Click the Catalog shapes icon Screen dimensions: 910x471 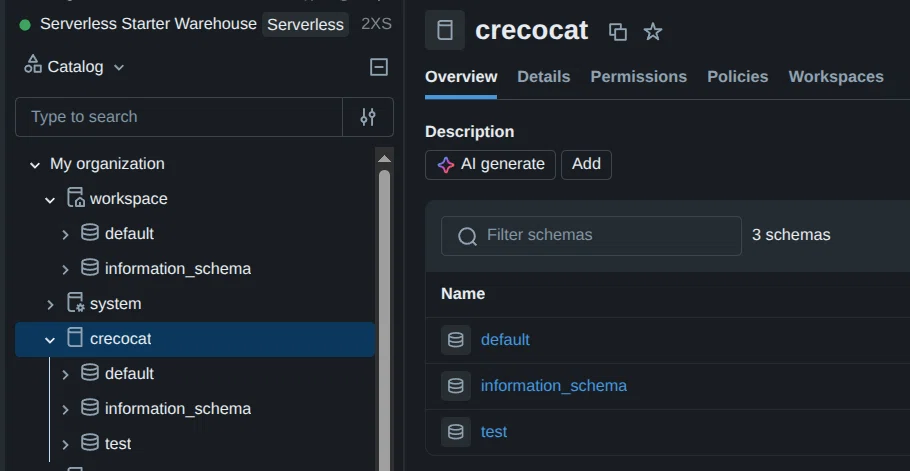[x=33, y=64]
